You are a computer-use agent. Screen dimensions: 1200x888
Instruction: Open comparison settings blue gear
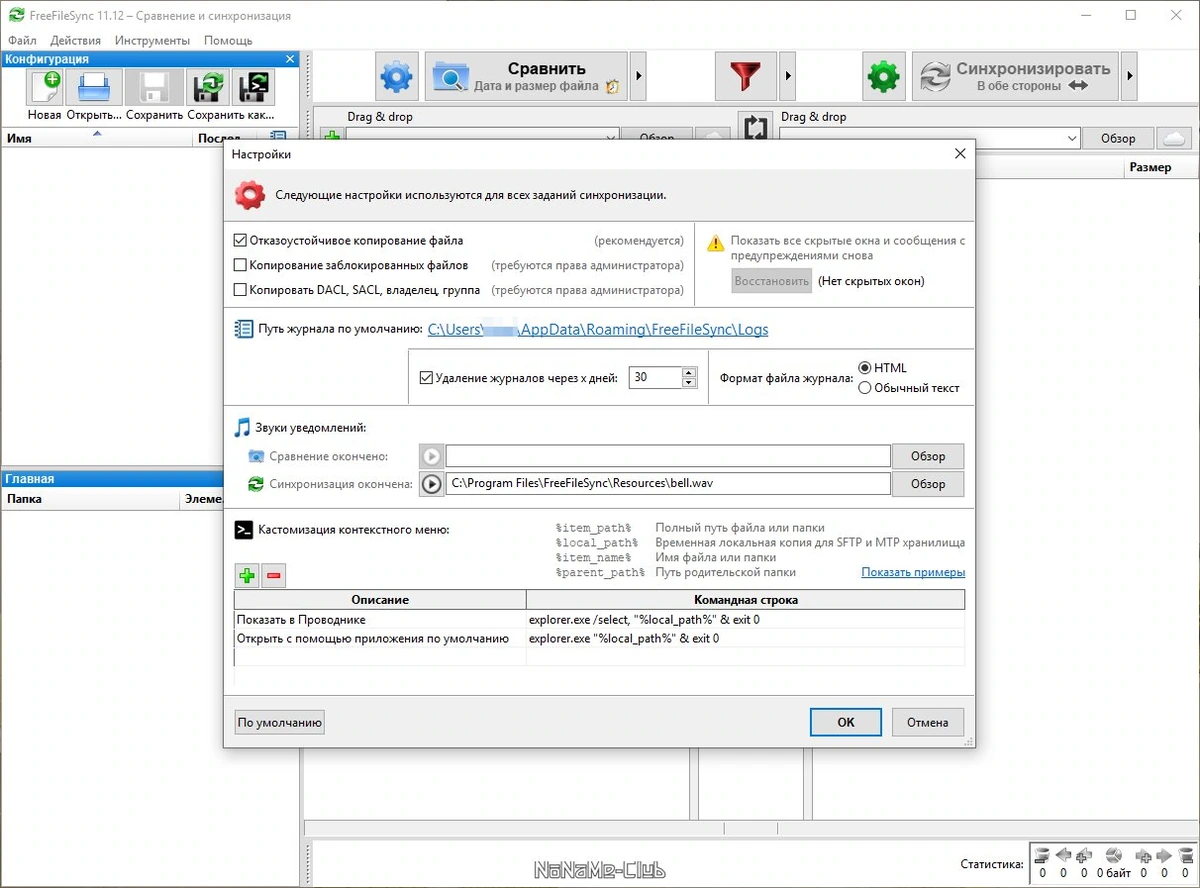pyautogui.click(x=397, y=76)
